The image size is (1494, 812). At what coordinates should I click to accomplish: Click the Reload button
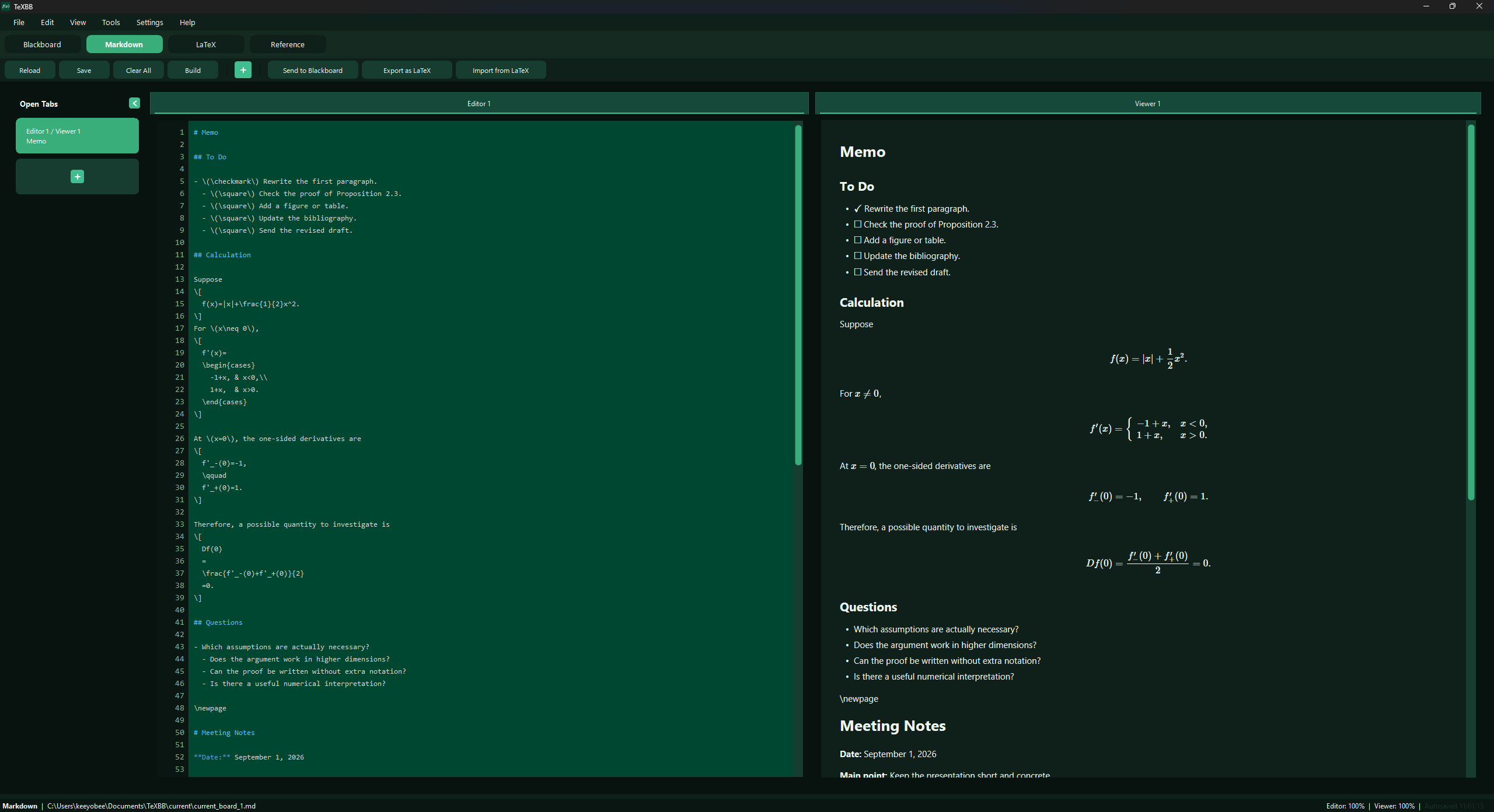30,70
